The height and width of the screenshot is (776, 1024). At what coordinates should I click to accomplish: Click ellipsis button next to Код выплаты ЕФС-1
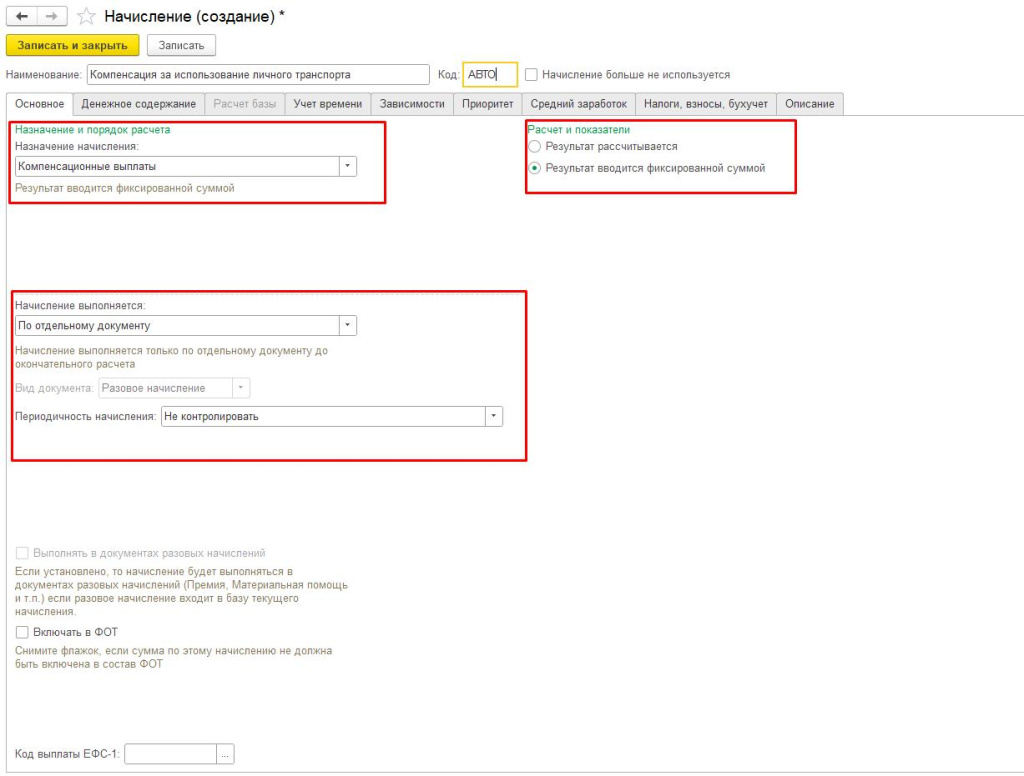[225, 755]
